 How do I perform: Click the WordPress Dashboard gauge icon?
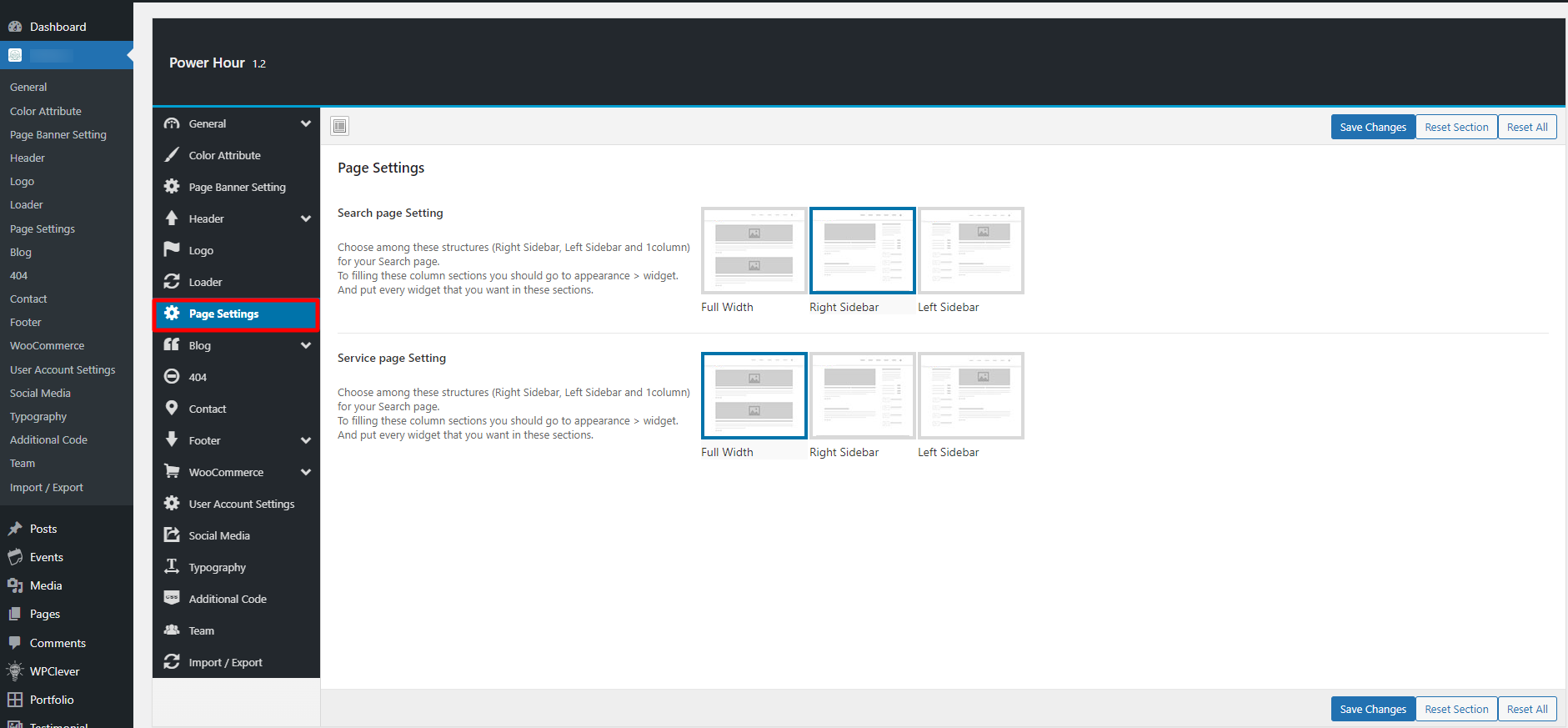pyautogui.click(x=15, y=27)
